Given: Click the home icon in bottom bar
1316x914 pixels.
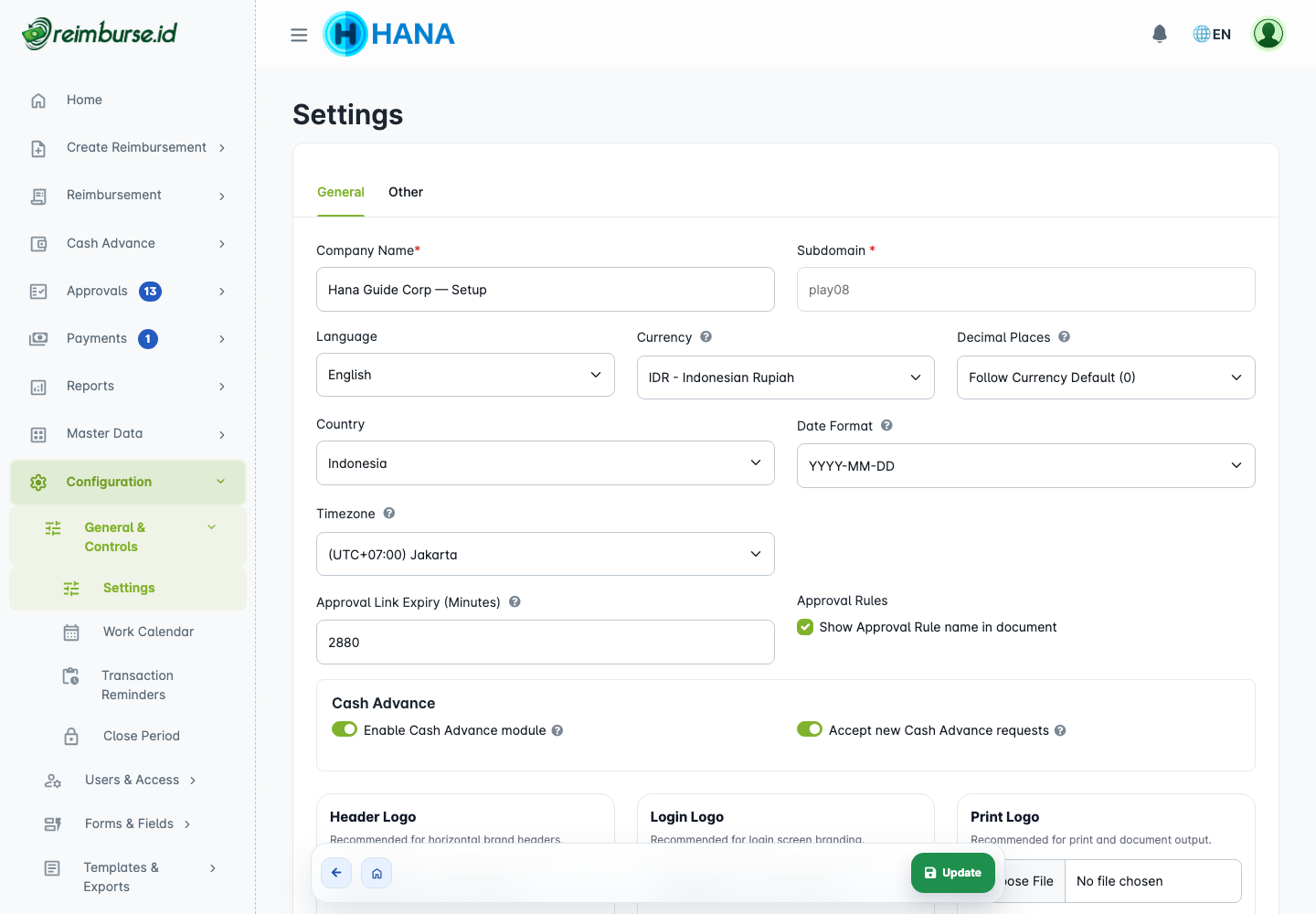Looking at the screenshot, I should pyautogui.click(x=377, y=873).
